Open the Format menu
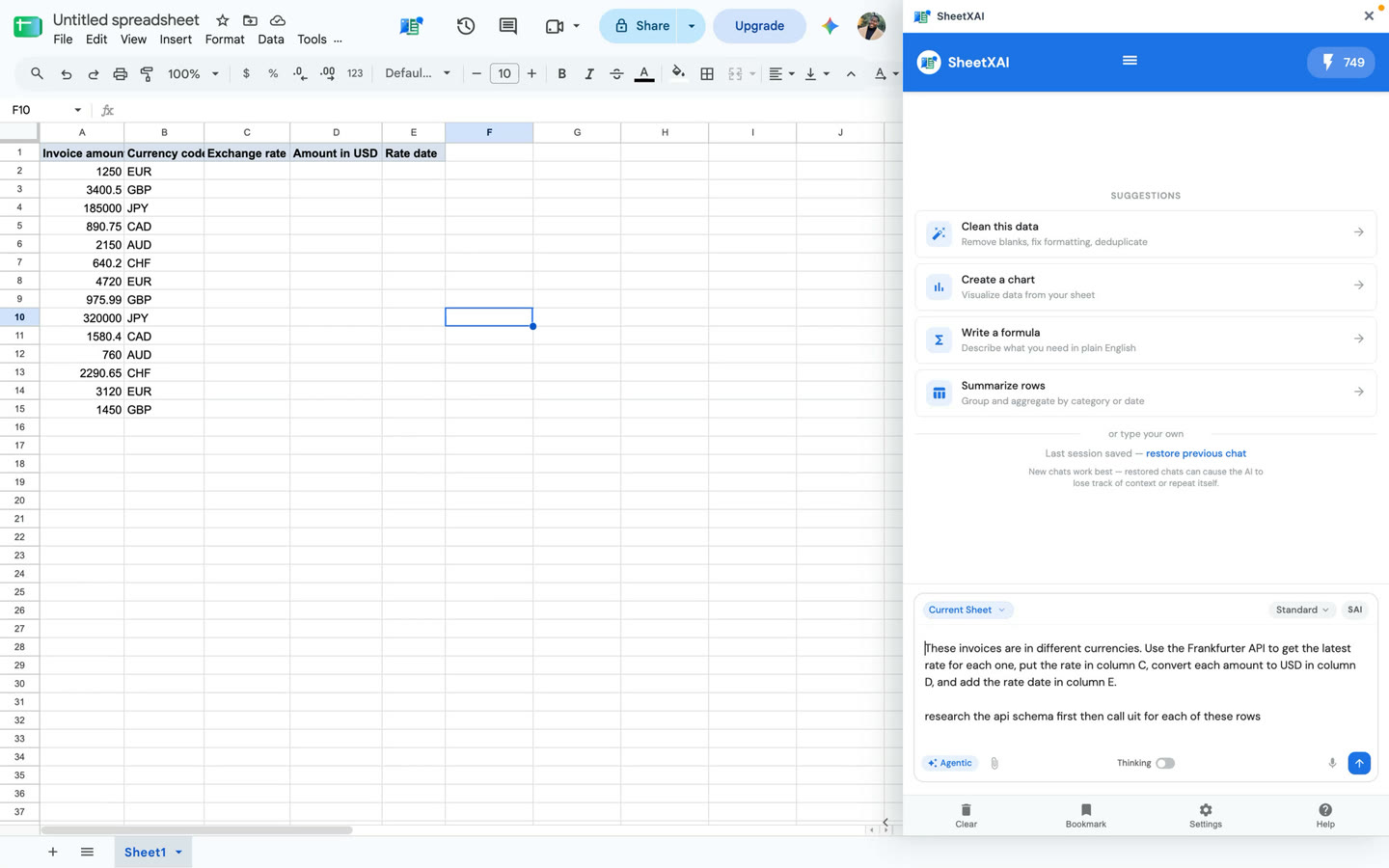This screenshot has width=1389, height=868. [225, 40]
